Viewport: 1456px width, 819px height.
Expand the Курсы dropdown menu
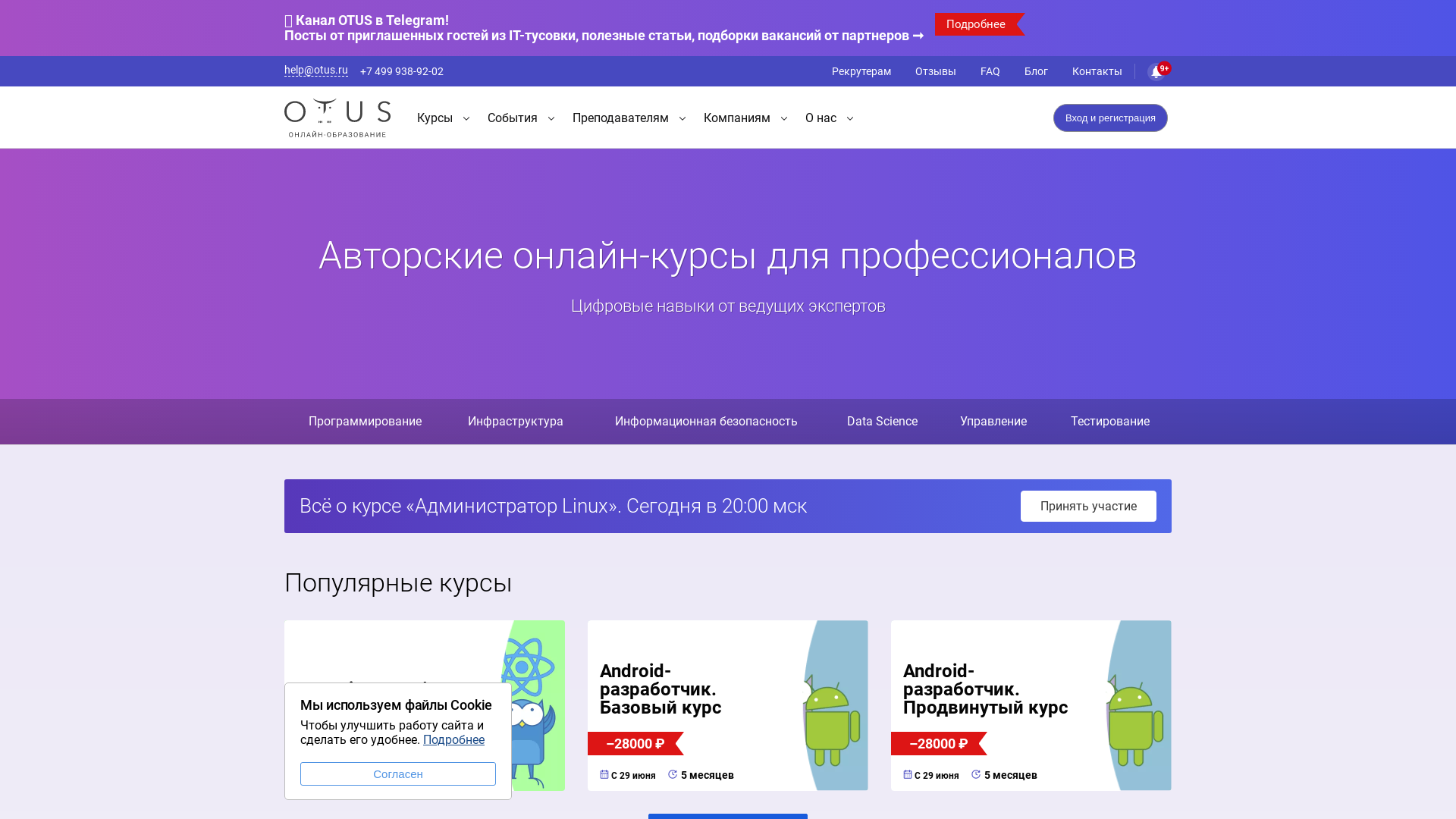click(444, 118)
